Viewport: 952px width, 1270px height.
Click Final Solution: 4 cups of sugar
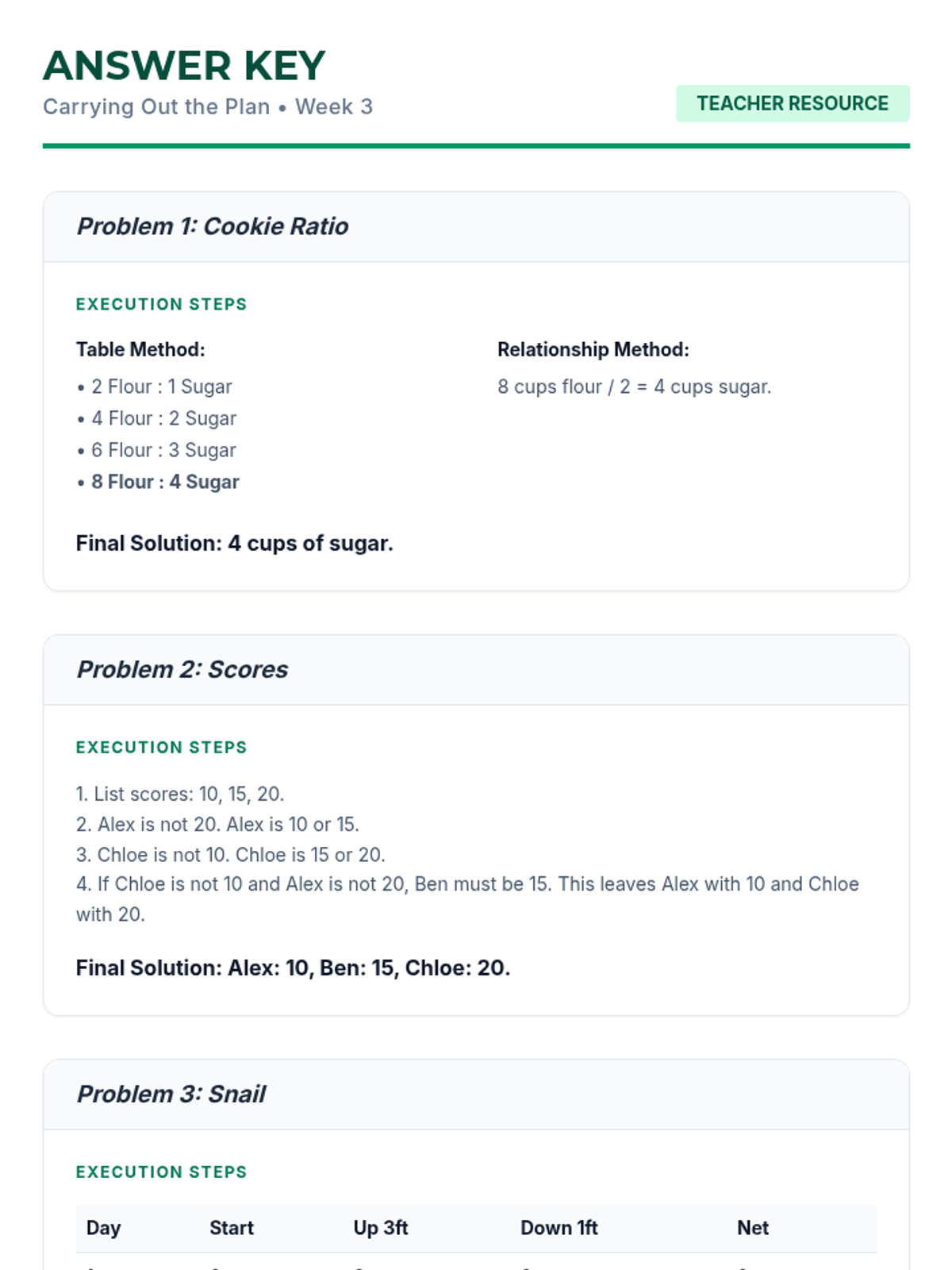(234, 544)
